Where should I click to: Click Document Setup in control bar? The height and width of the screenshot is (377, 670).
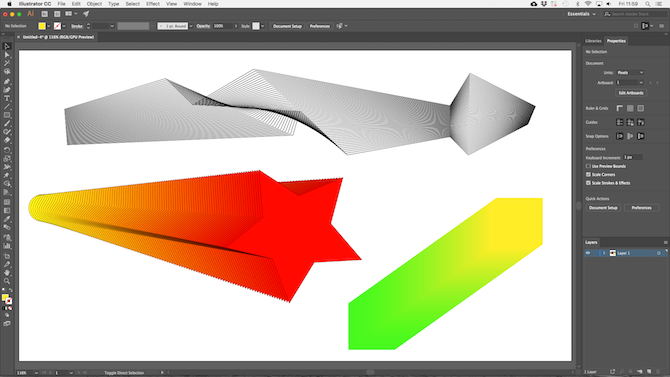tap(287, 26)
